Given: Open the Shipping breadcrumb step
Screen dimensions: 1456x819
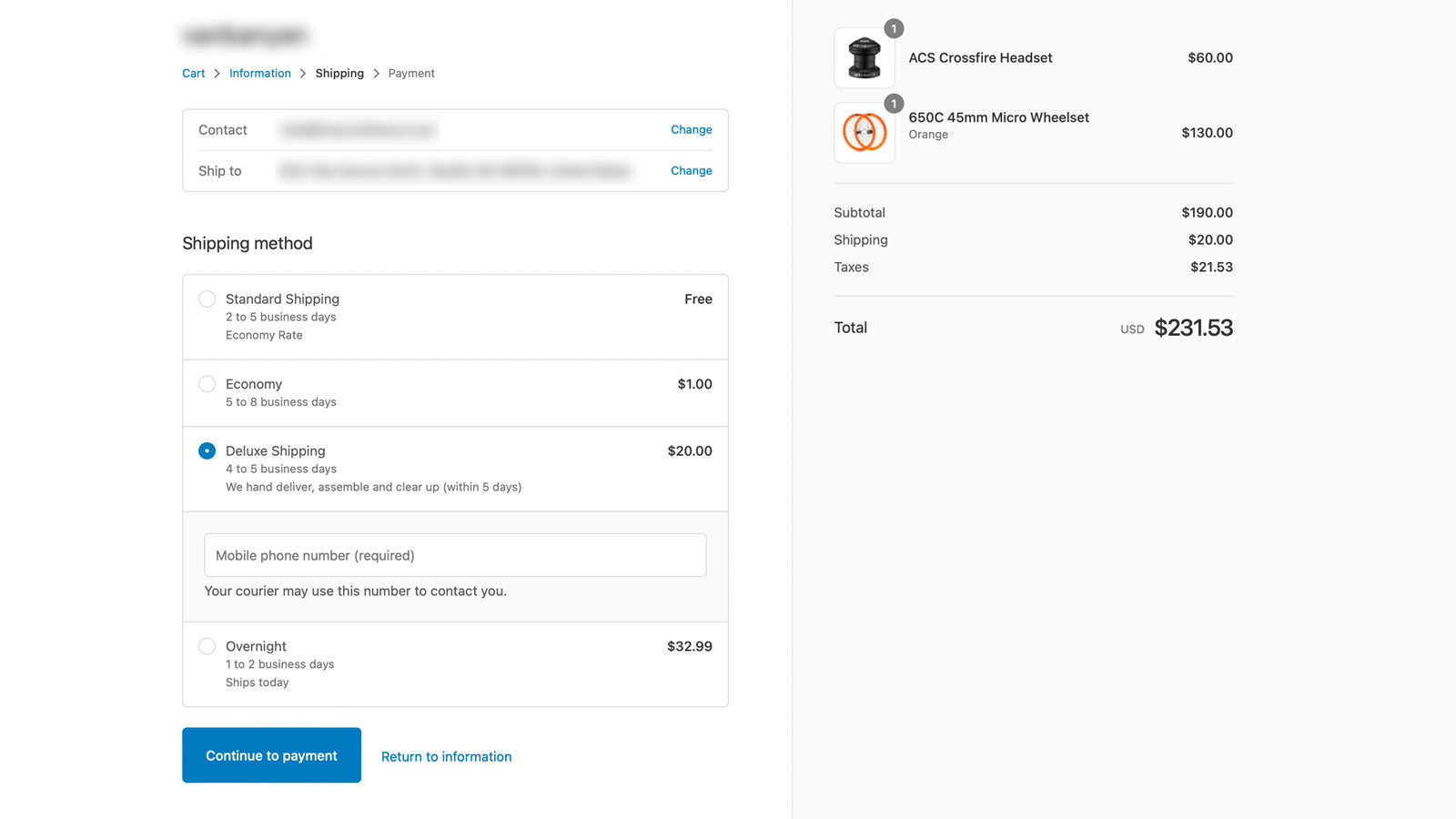Looking at the screenshot, I should coord(339,73).
